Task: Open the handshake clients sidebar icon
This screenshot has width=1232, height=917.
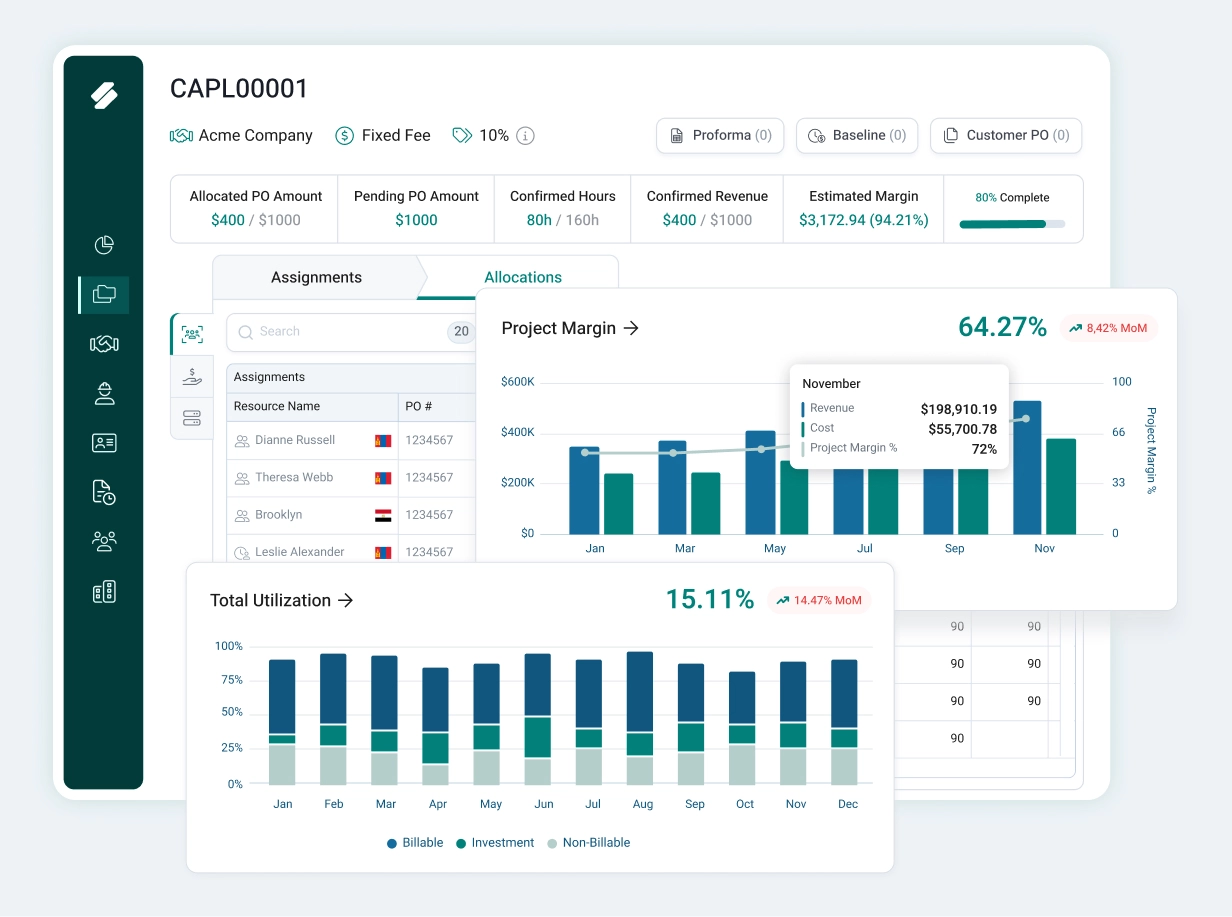Action: (104, 344)
